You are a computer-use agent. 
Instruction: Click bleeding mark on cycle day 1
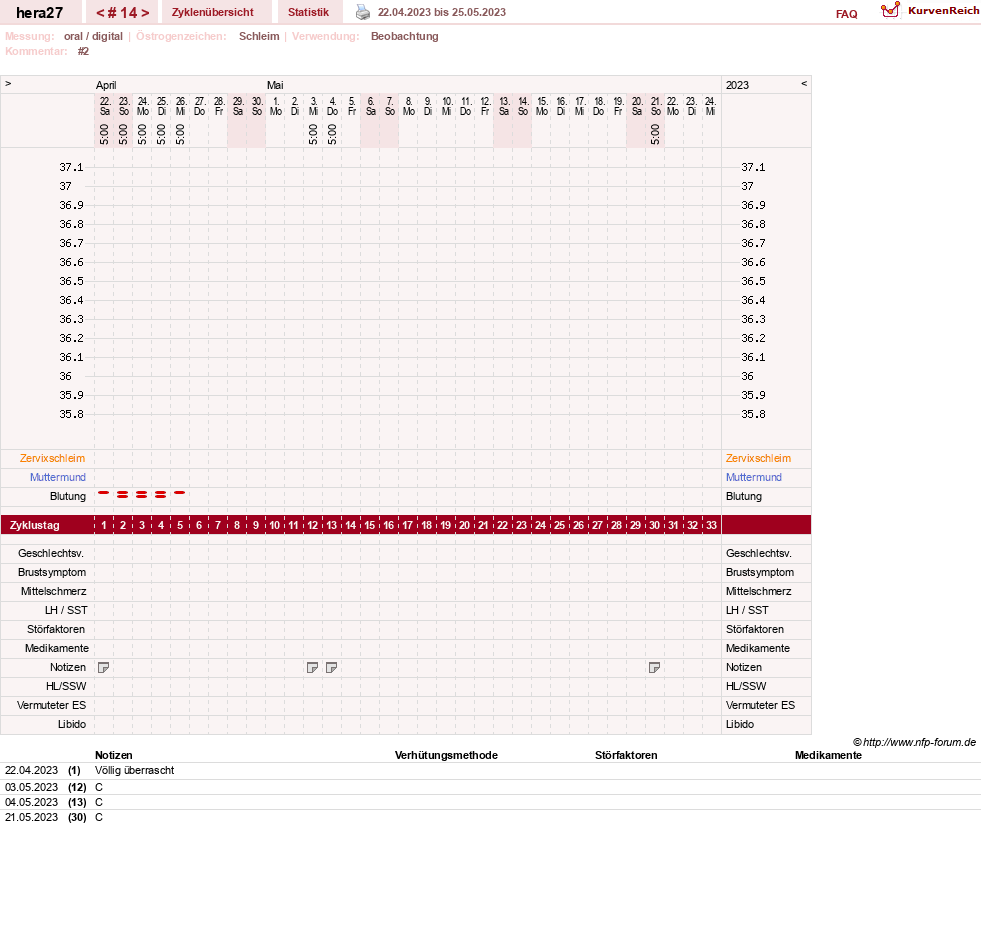coord(104,493)
